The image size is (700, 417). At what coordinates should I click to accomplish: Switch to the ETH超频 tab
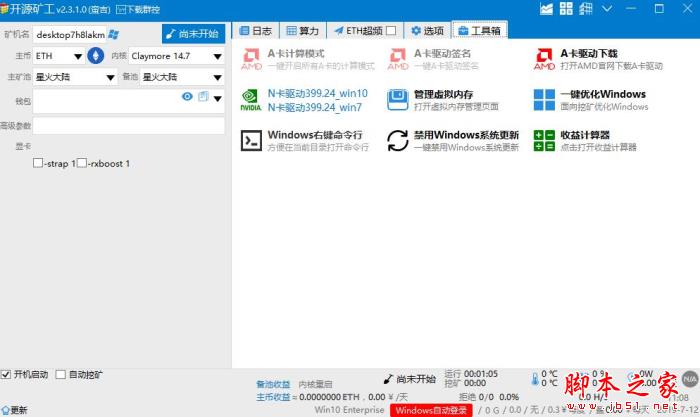[365, 30]
